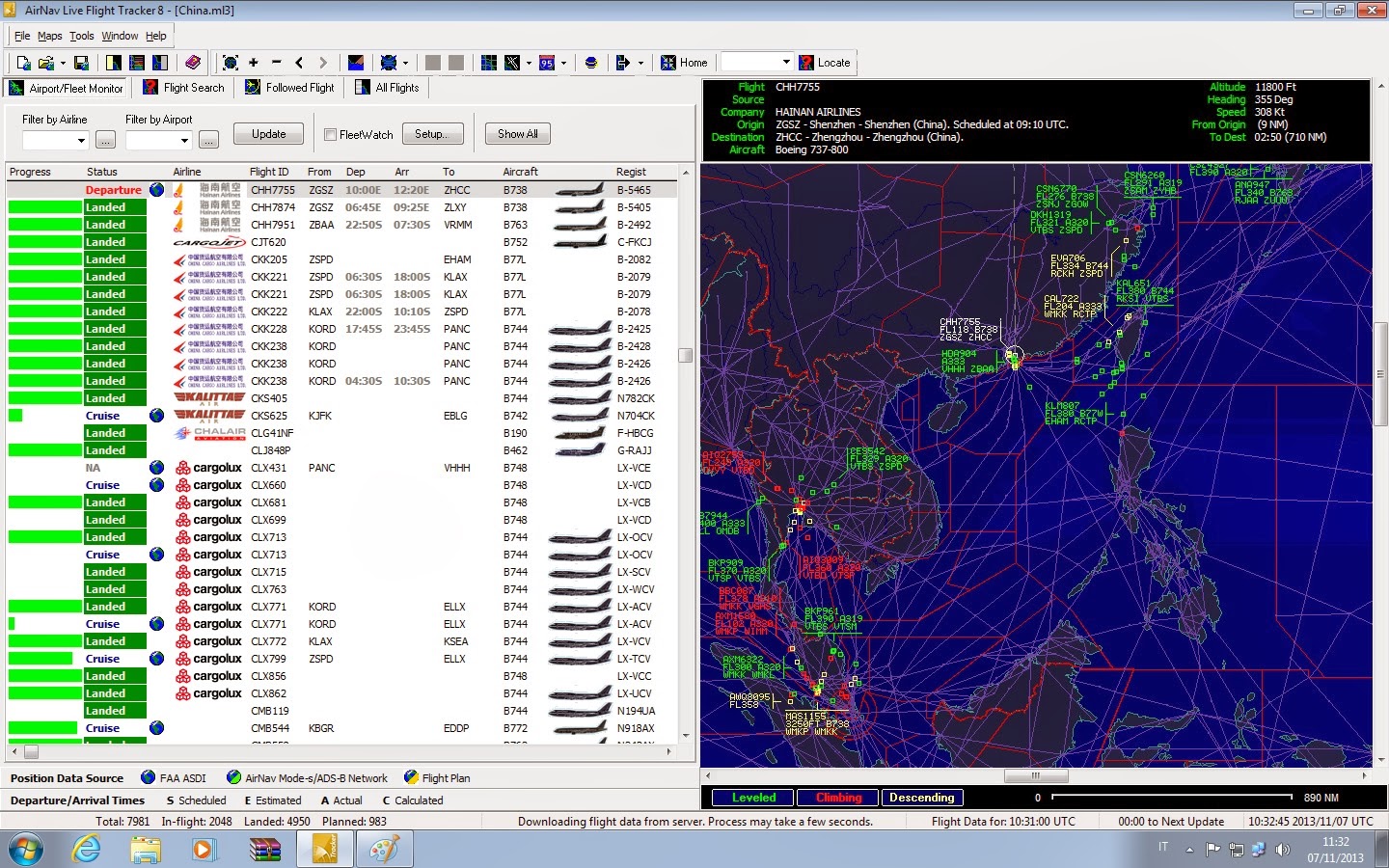This screenshot has height=868, width=1389.
Task: Enable the FleetWatch checkbox
Action: [x=330, y=135]
